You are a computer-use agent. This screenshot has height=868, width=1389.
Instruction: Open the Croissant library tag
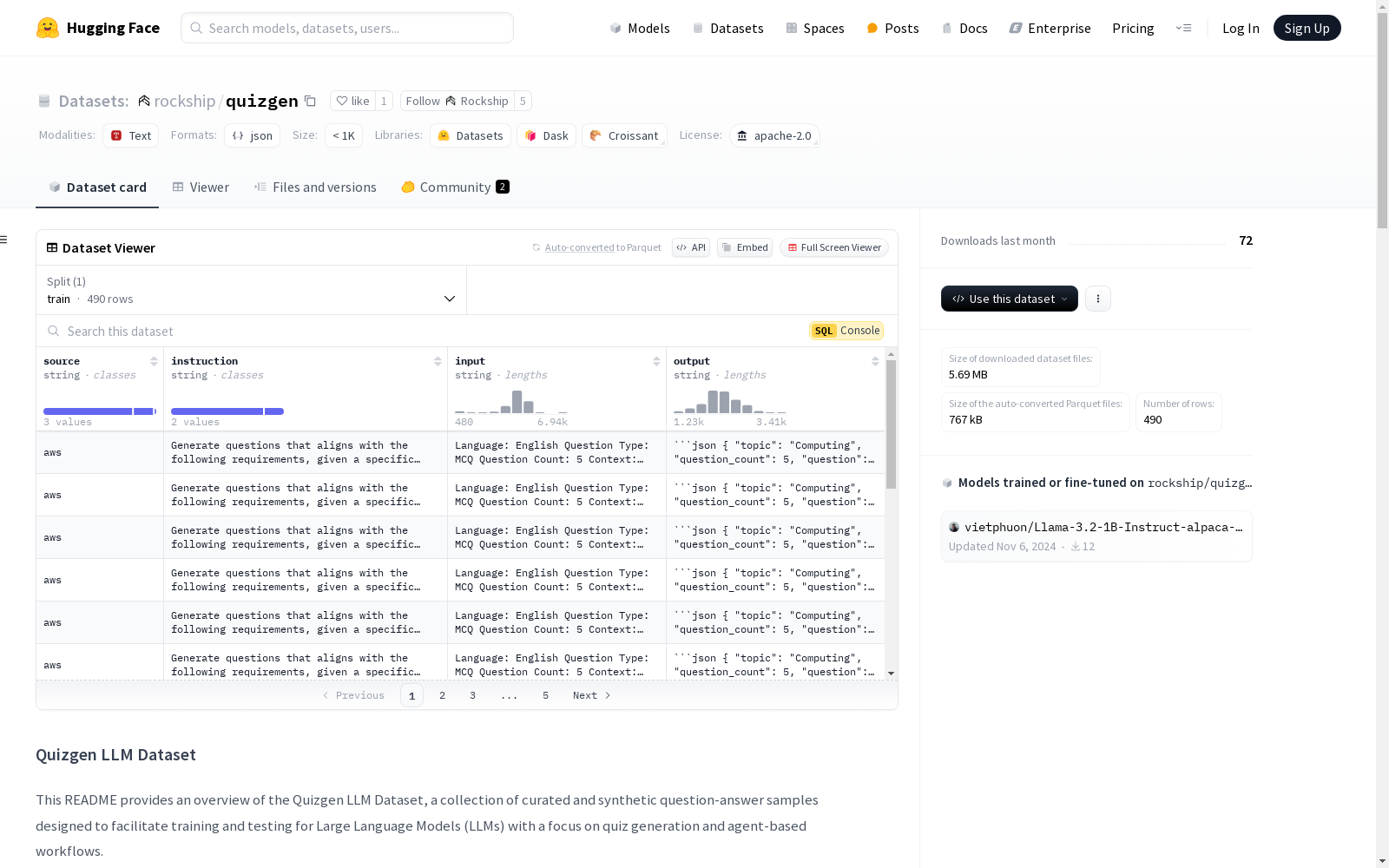(624, 135)
